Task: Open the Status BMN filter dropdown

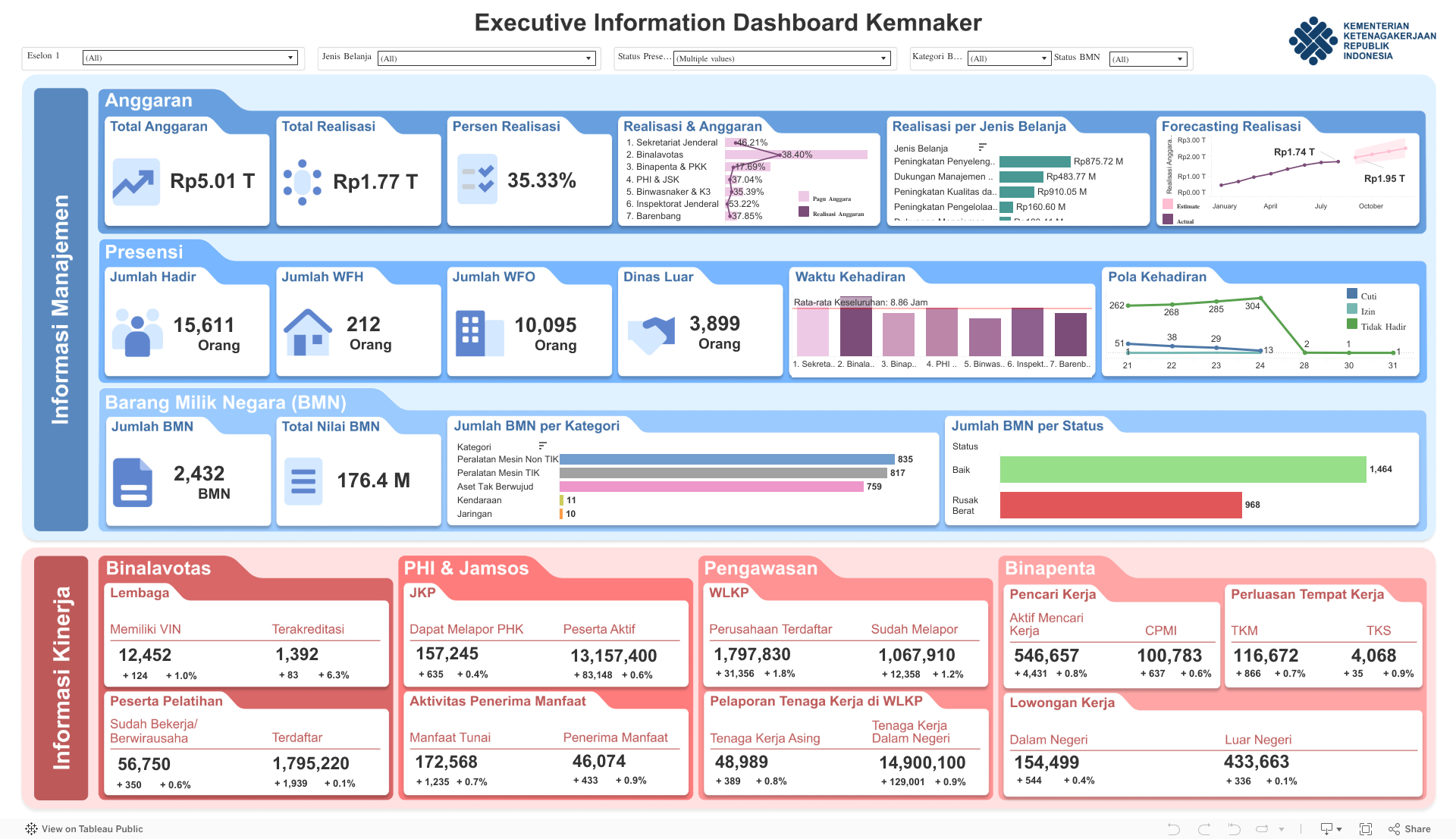Action: (x=1180, y=58)
